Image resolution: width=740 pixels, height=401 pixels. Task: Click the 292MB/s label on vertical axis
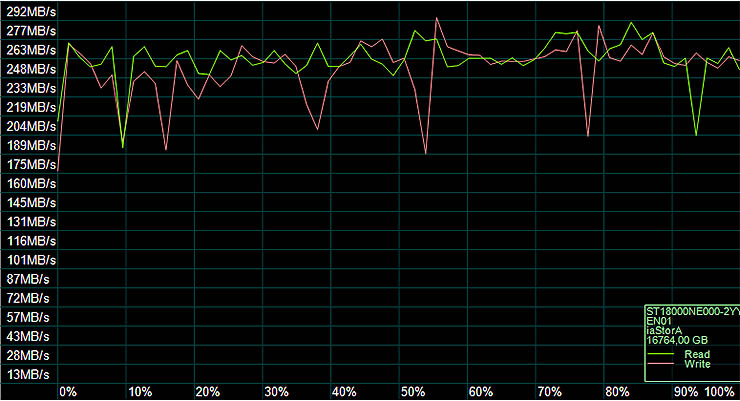click(28, 12)
